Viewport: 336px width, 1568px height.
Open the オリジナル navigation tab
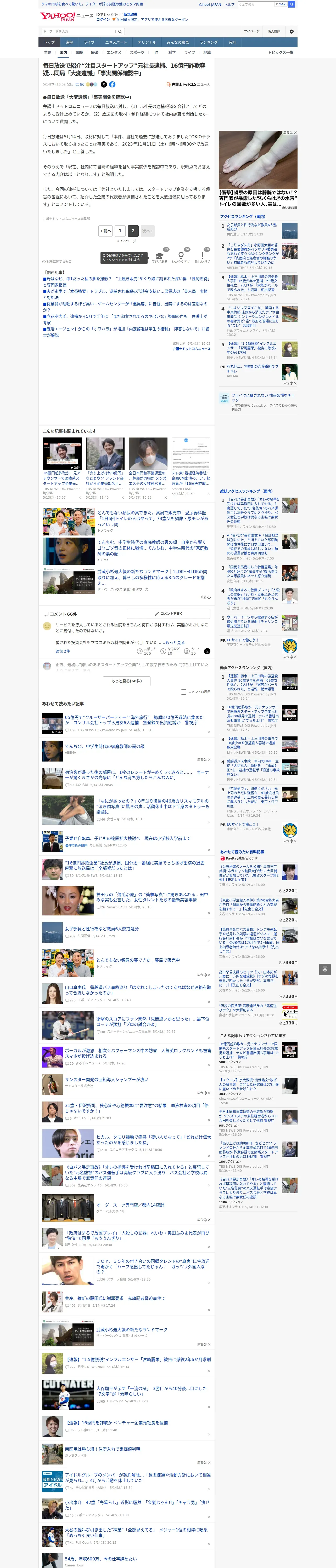[x=147, y=43]
